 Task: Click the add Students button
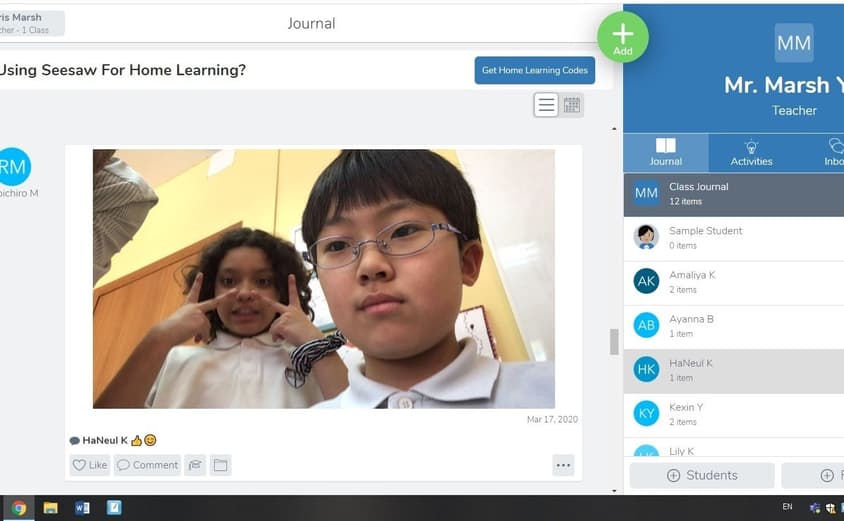701,475
